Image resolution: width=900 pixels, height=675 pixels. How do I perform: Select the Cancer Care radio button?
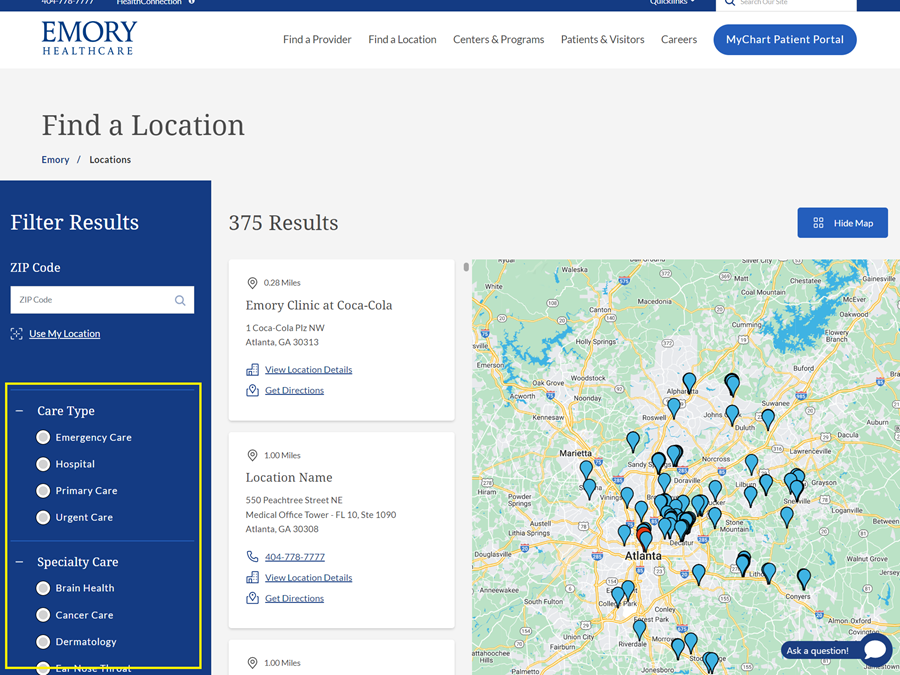click(x=43, y=615)
